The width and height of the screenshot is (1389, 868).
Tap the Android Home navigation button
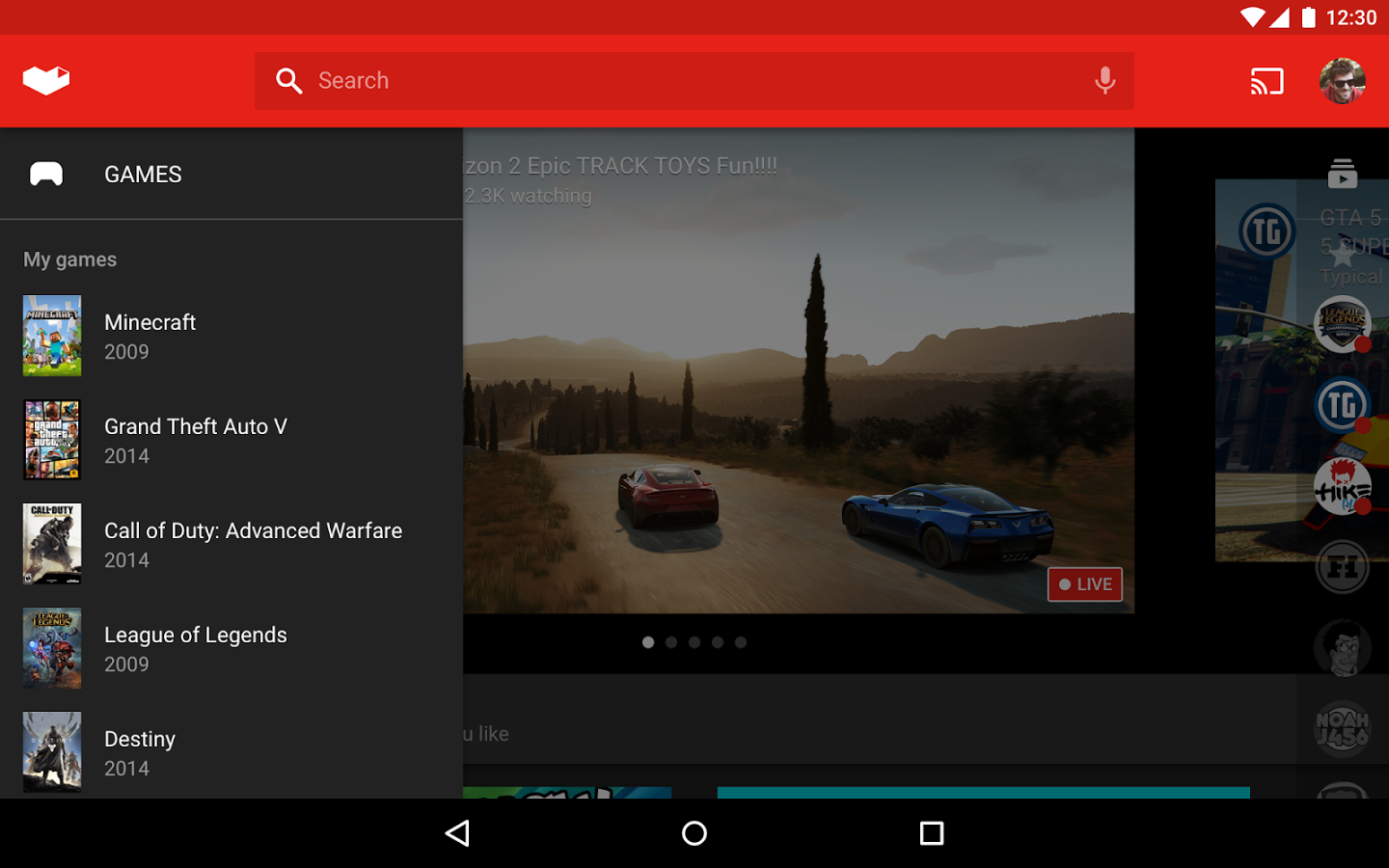click(694, 833)
